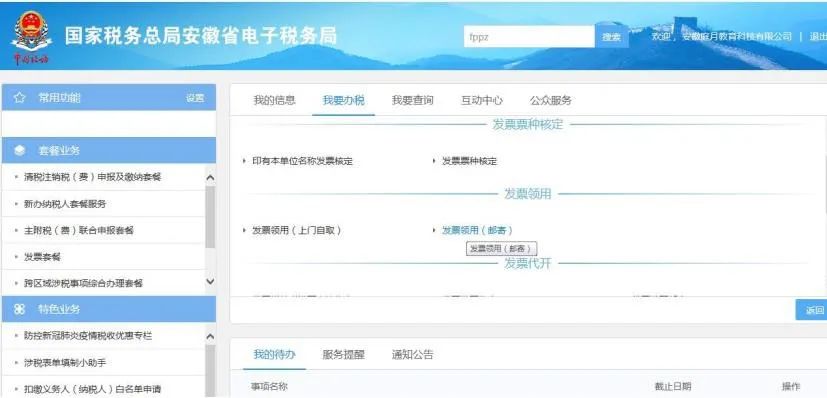Select 新办纳税人套餐服务

click(x=65, y=203)
